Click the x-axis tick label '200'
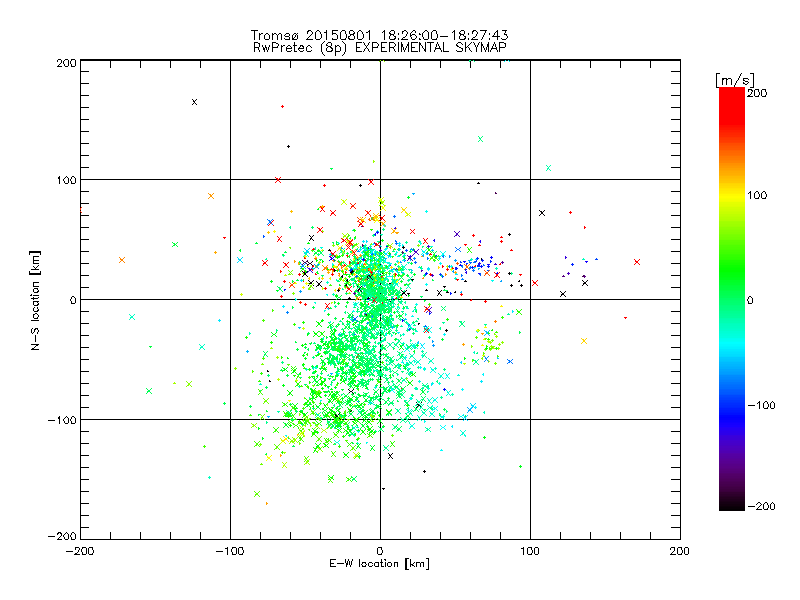This screenshot has height=600, width=800. point(680,552)
